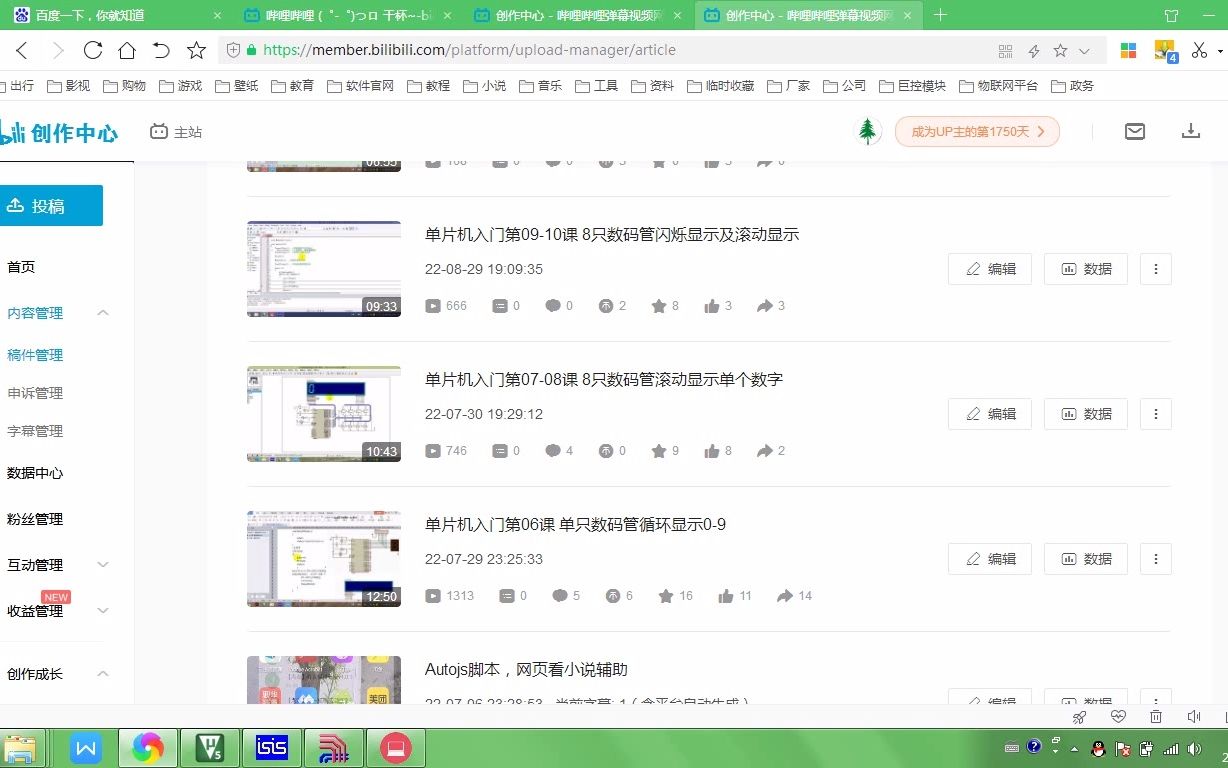The height and width of the screenshot is (768, 1228).
Task: Open 稿件管理 sidebar item
Action: pyautogui.click(x=35, y=355)
